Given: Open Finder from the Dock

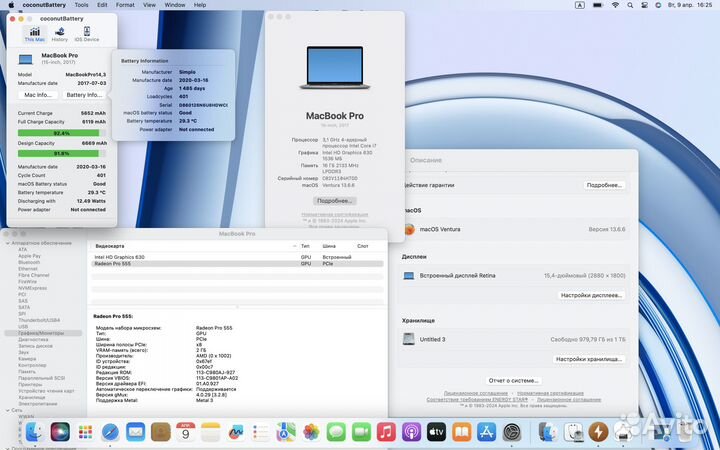Looking at the screenshot, I should coord(35,432).
